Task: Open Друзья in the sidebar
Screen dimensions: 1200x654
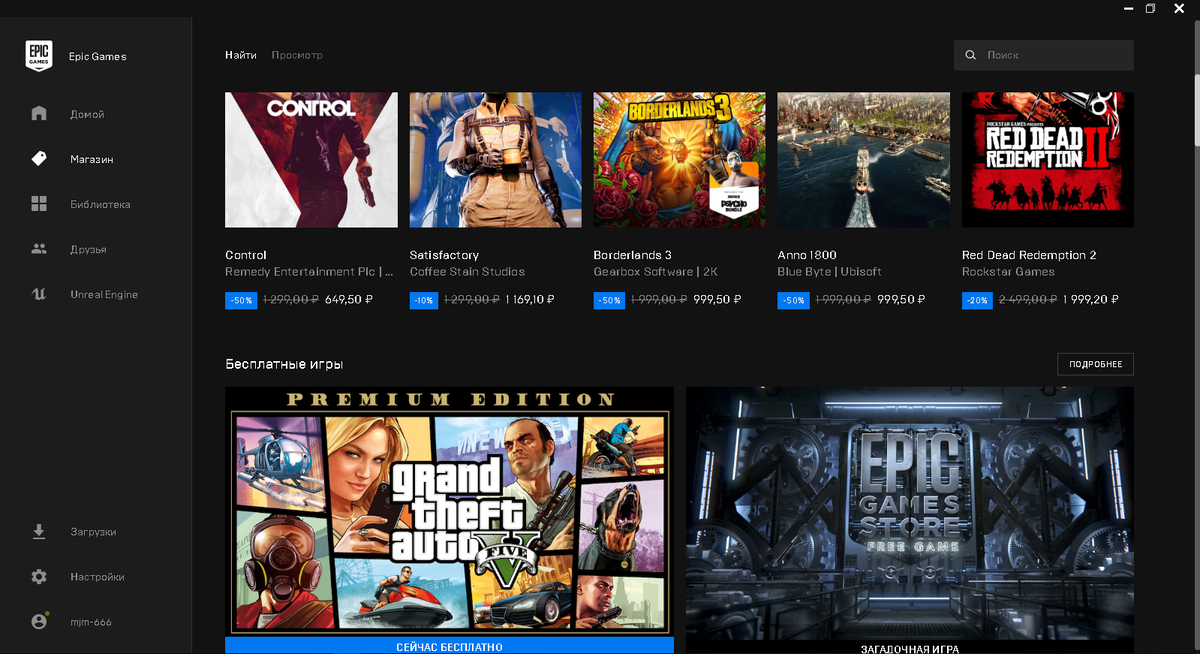Action: coord(88,249)
